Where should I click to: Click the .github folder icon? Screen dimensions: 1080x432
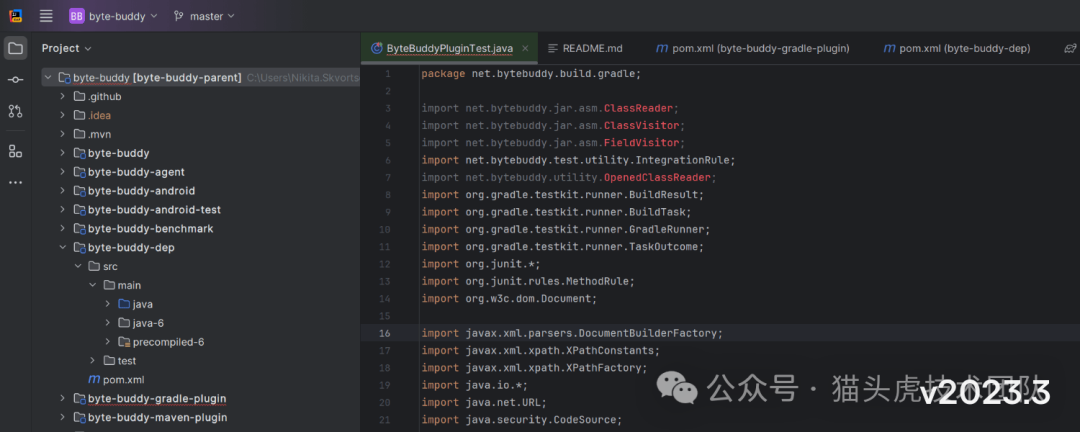[x=79, y=96]
